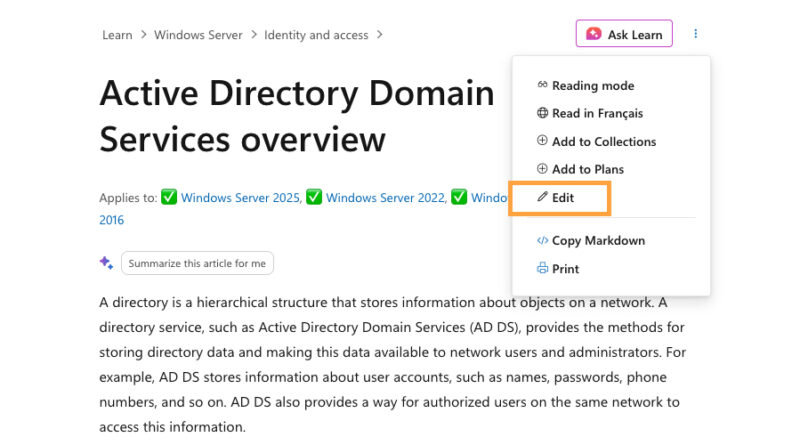Click the globe icon beside Read in Français
Image resolution: width=800 pixels, height=445 pixels.
542,113
